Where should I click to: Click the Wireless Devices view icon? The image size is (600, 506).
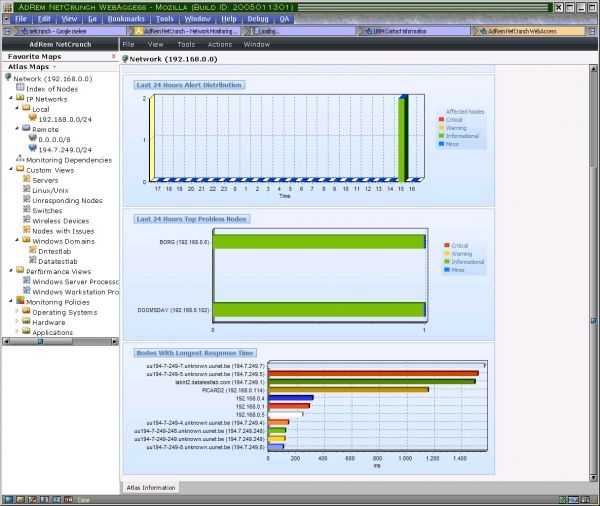point(26,220)
